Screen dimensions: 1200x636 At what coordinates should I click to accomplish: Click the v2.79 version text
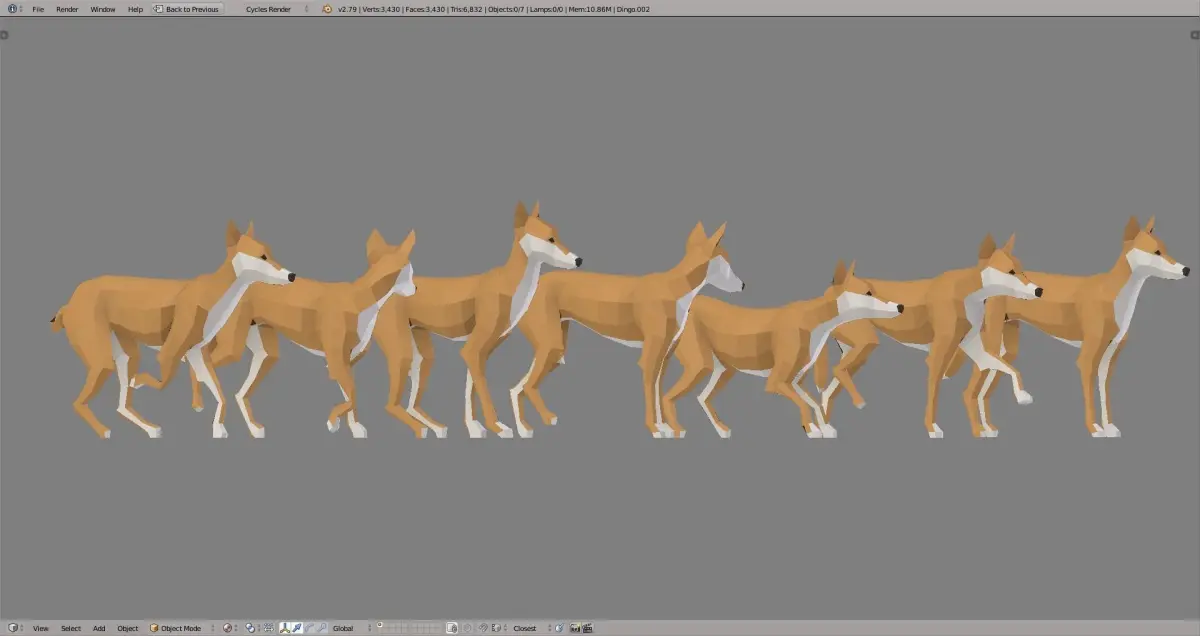(347, 8)
